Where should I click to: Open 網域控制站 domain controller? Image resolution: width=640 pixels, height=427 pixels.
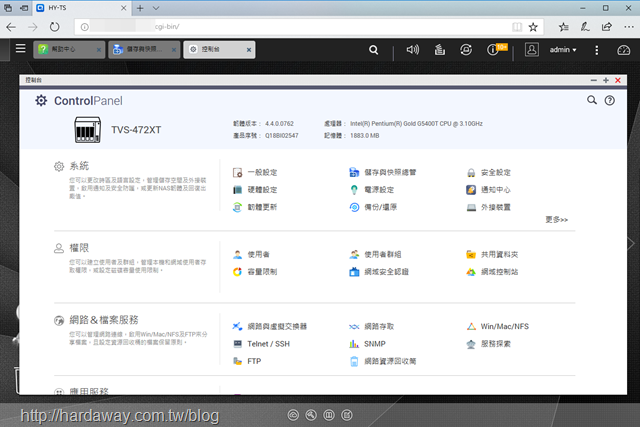[x=492, y=272]
